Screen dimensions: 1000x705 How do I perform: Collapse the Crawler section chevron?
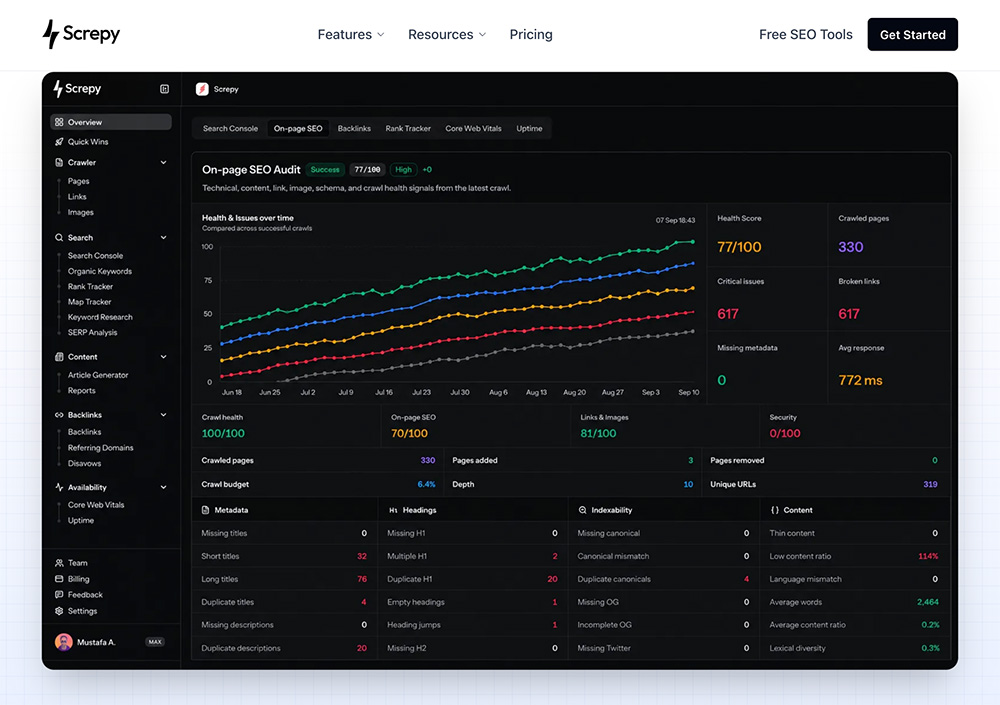coord(163,162)
